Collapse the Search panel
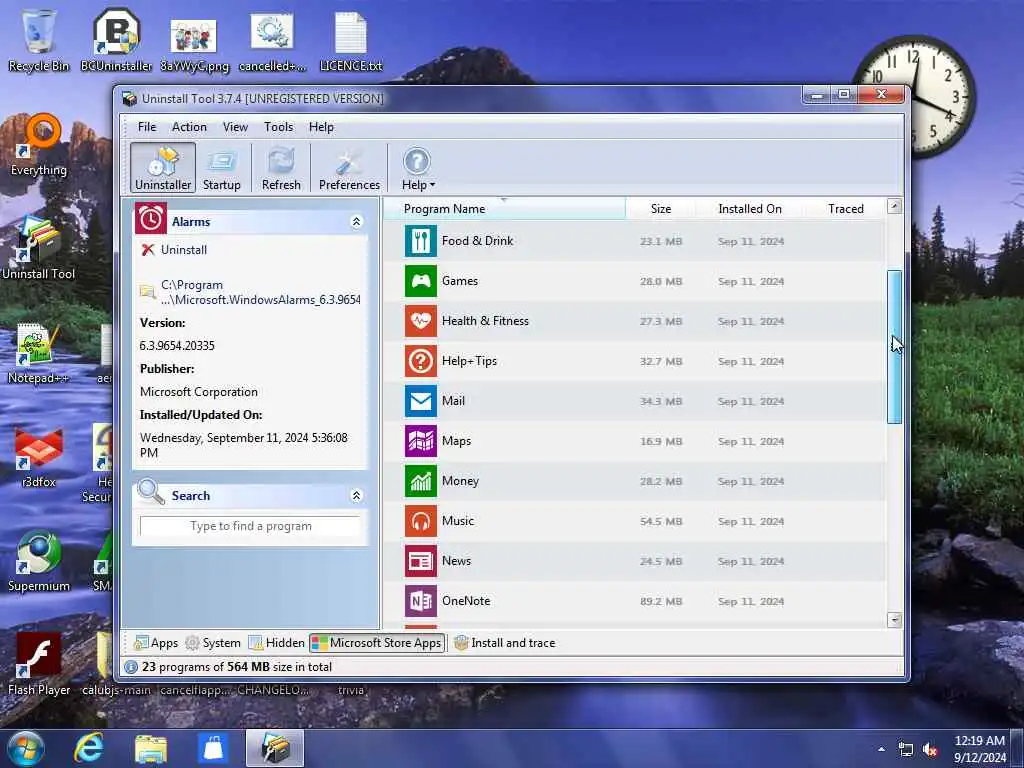 coord(357,496)
